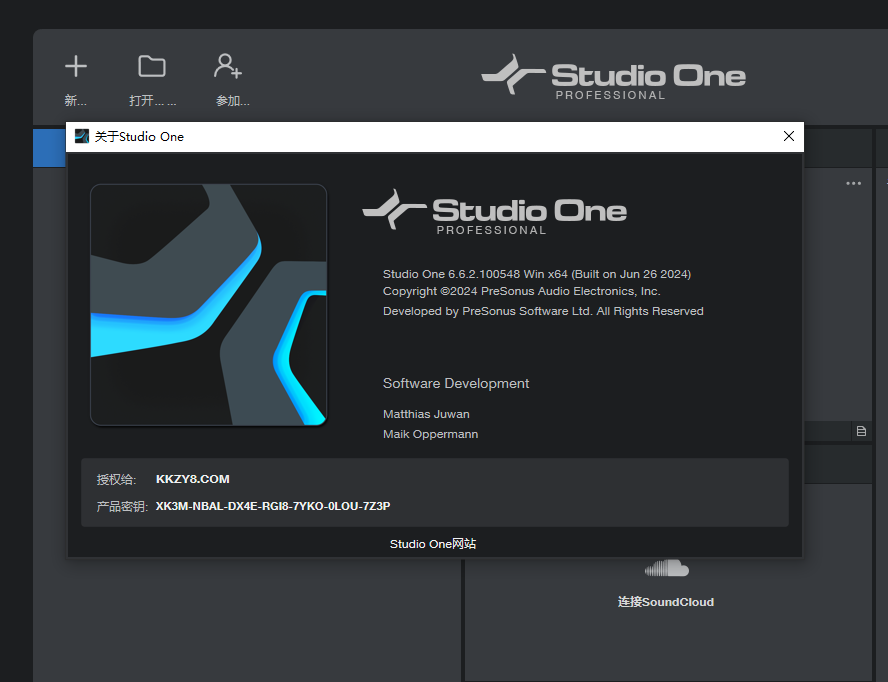Click the name Maik Oppermann
This screenshot has width=888, height=682.
(x=430, y=434)
